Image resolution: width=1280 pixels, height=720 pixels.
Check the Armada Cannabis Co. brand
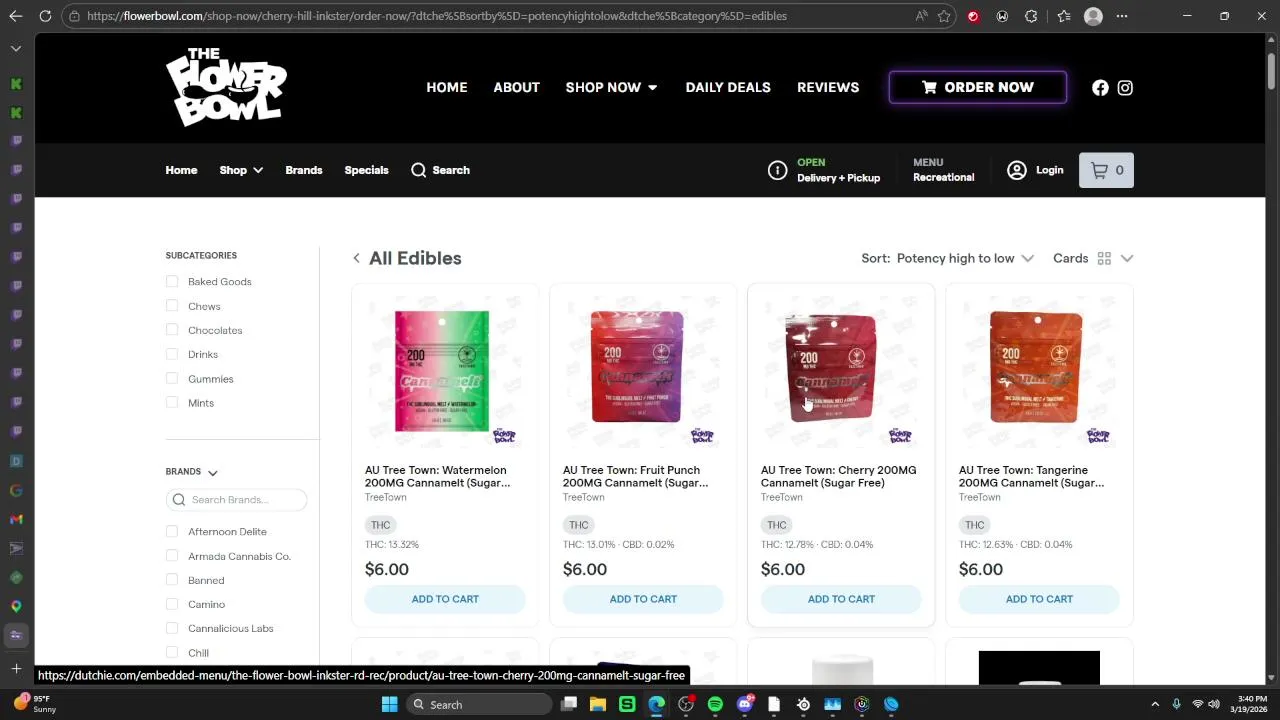click(x=172, y=556)
